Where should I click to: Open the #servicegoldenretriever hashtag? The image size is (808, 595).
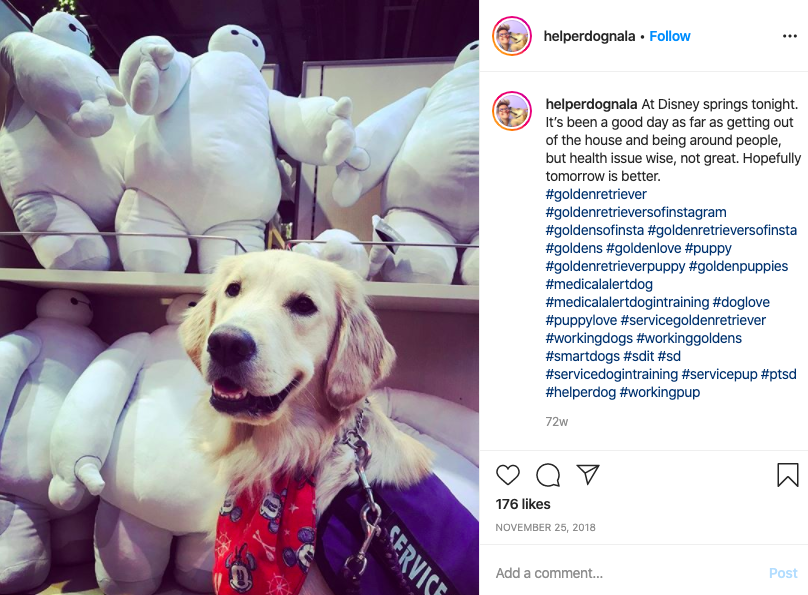click(x=693, y=320)
